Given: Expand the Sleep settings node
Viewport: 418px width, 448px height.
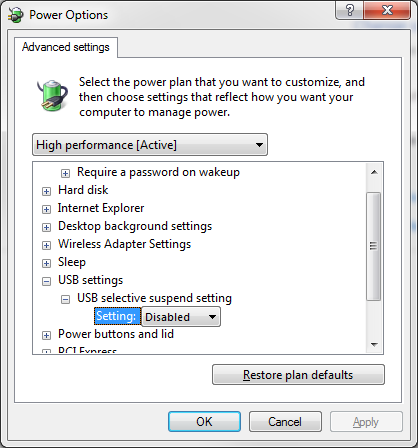Looking at the screenshot, I should coord(46,263).
